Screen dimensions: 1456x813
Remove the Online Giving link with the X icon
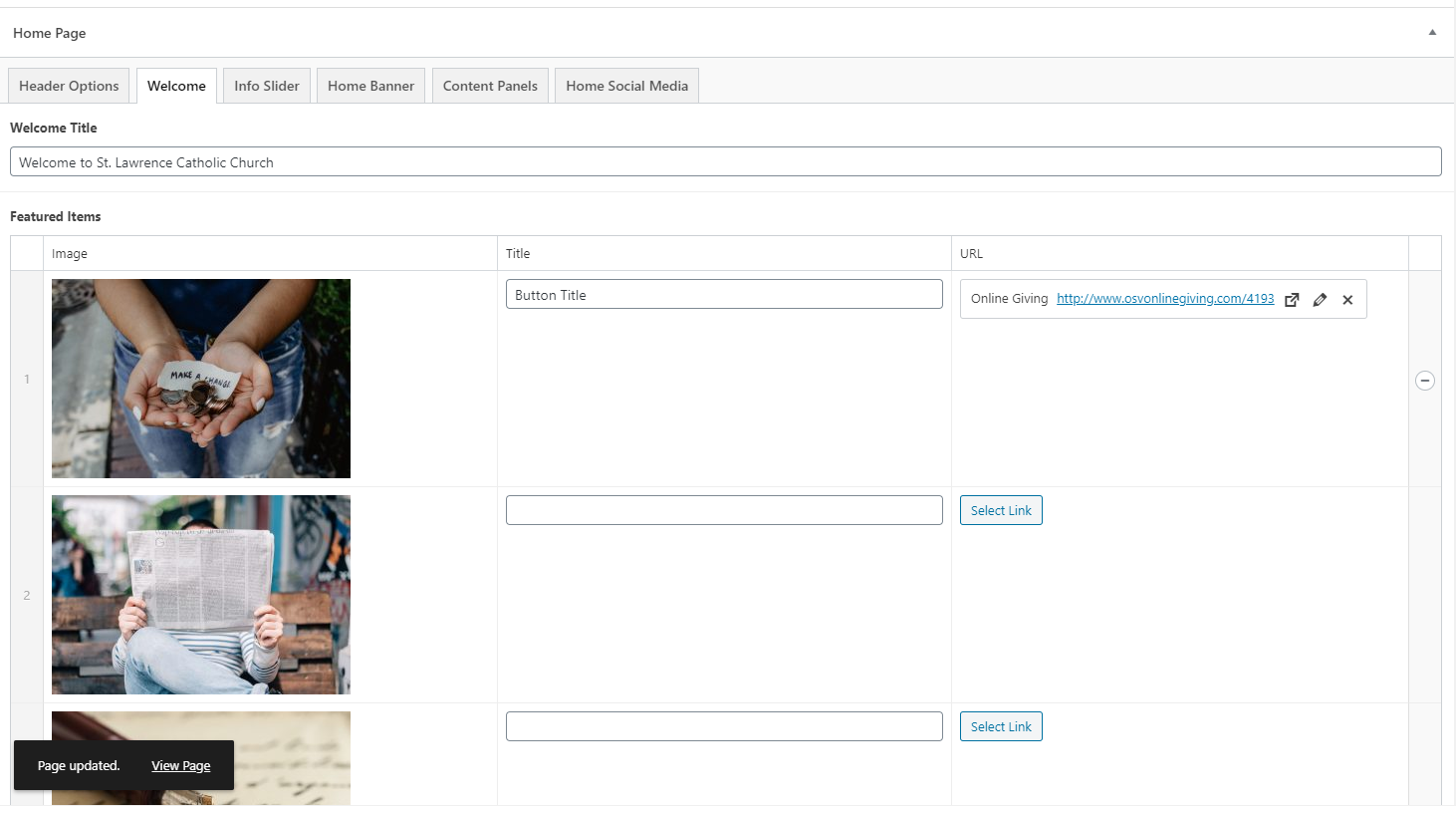(x=1347, y=300)
